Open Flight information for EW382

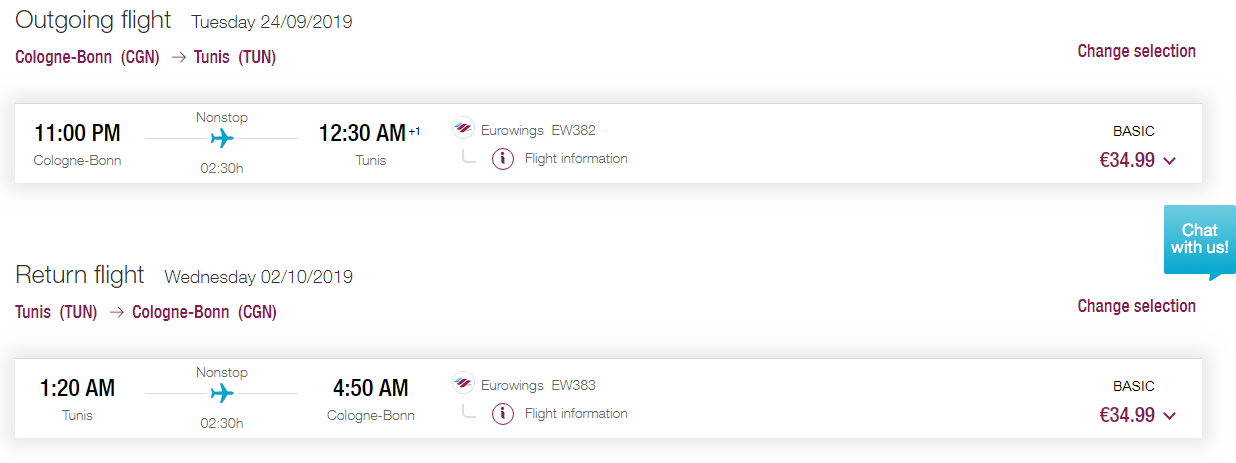point(576,159)
